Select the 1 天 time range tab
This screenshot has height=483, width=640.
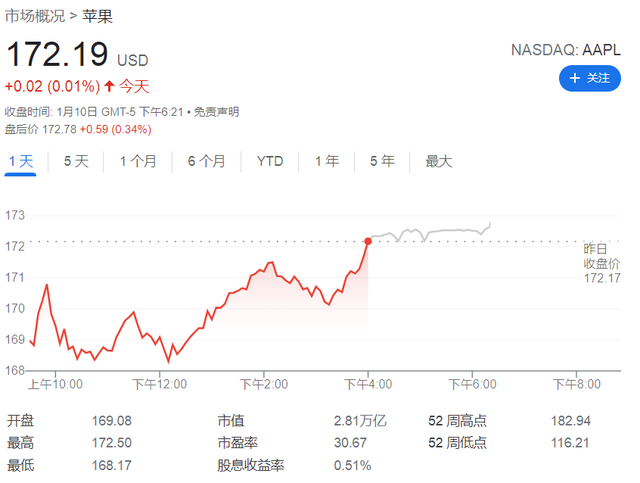click(x=21, y=161)
